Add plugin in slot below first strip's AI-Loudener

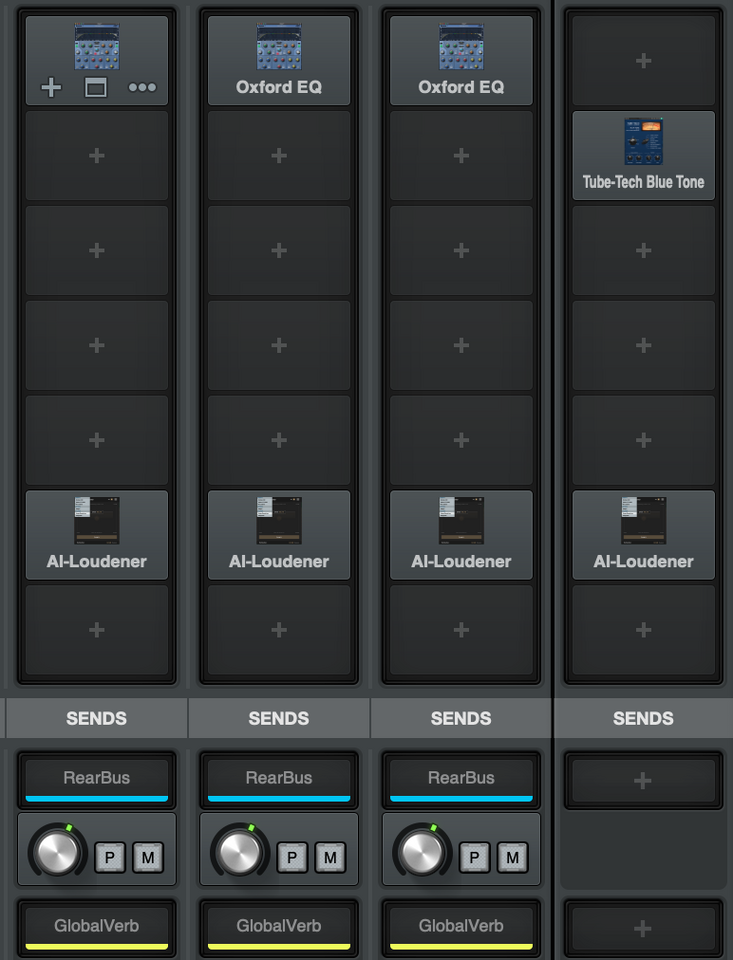coord(97,630)
